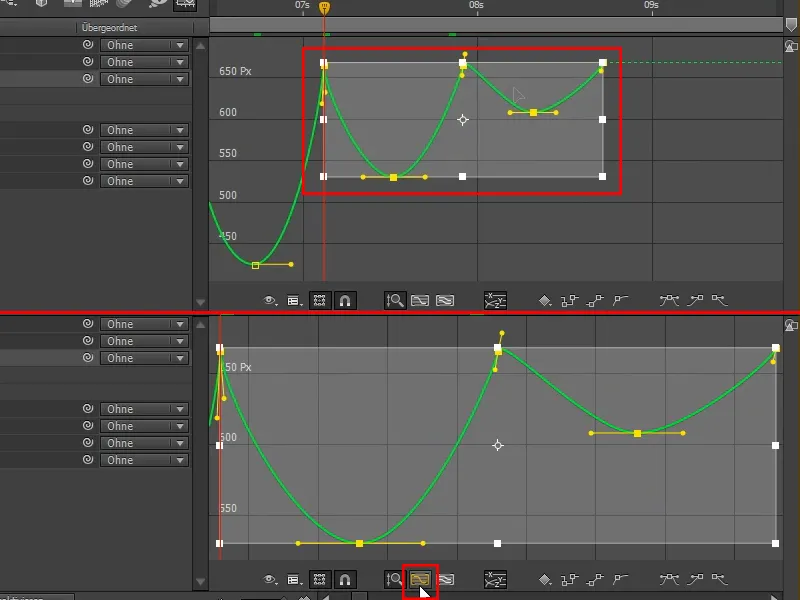
Task: Apply Easy Ease in the lower graph editor
Action: 669,580
